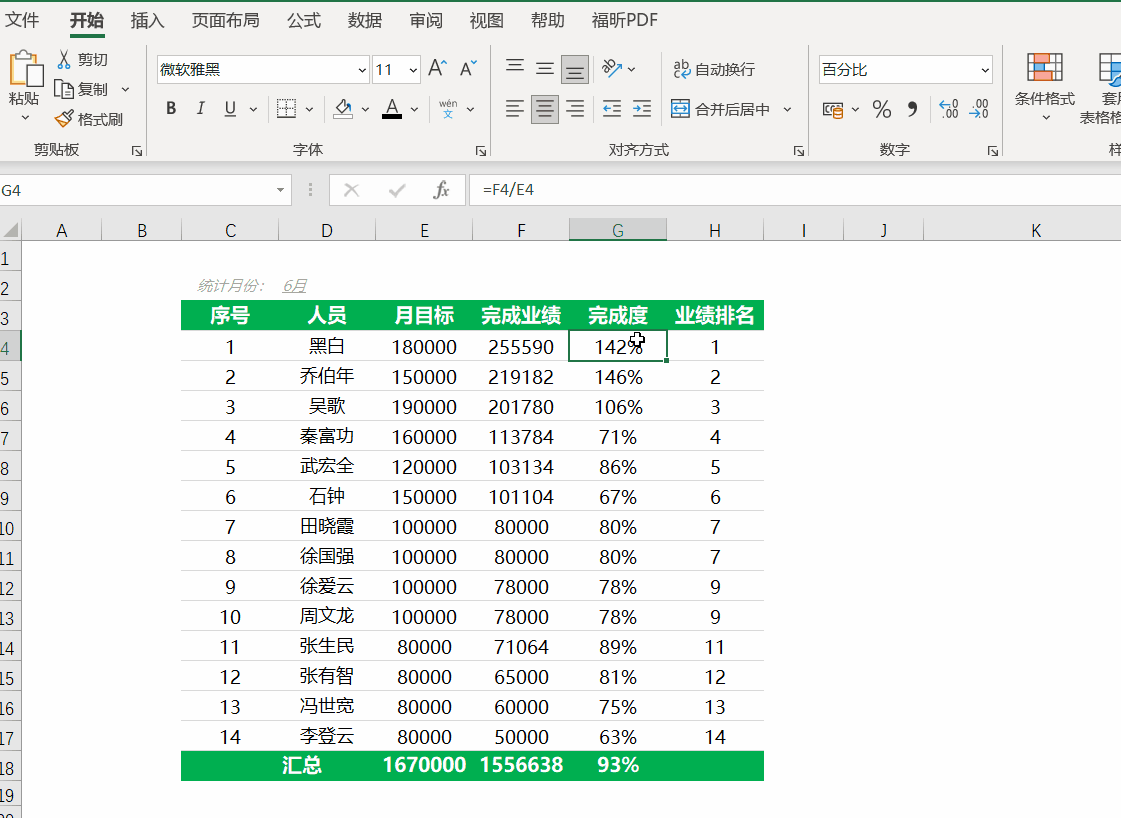Click the insert function fx icon

(x=441, y=190)
